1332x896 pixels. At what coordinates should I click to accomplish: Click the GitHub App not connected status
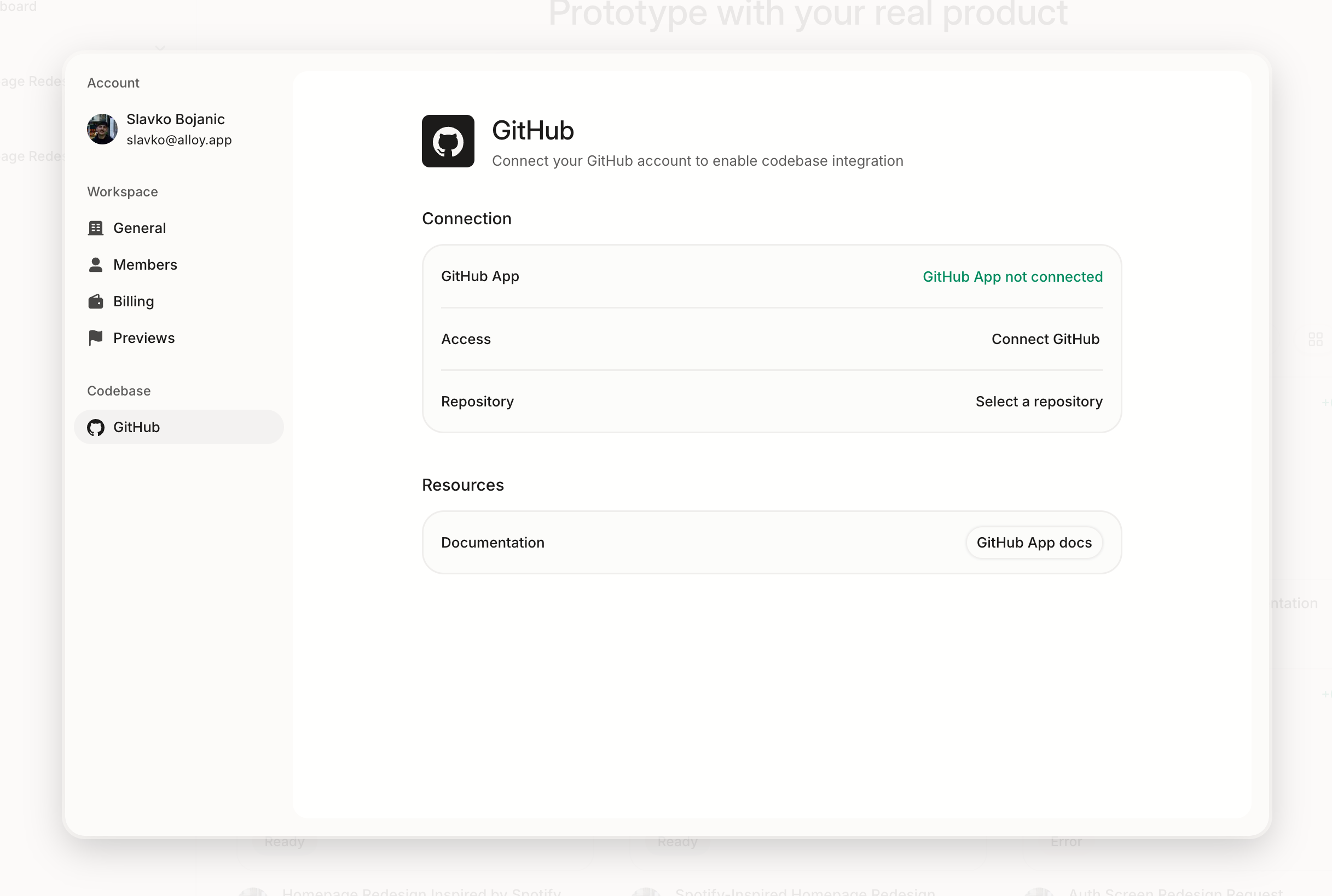pyautogui.click(x=1012, y=277)
